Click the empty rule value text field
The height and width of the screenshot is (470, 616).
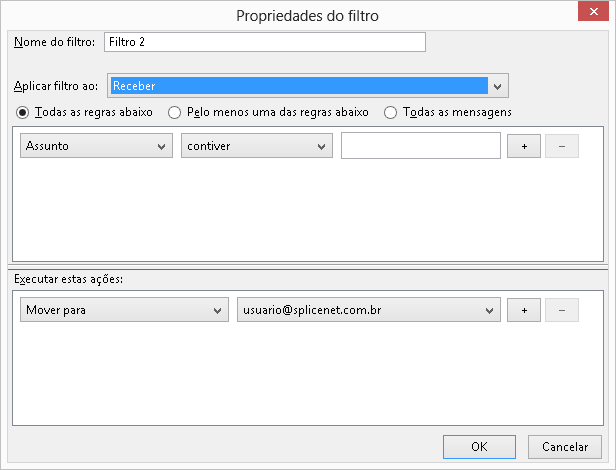421,146
